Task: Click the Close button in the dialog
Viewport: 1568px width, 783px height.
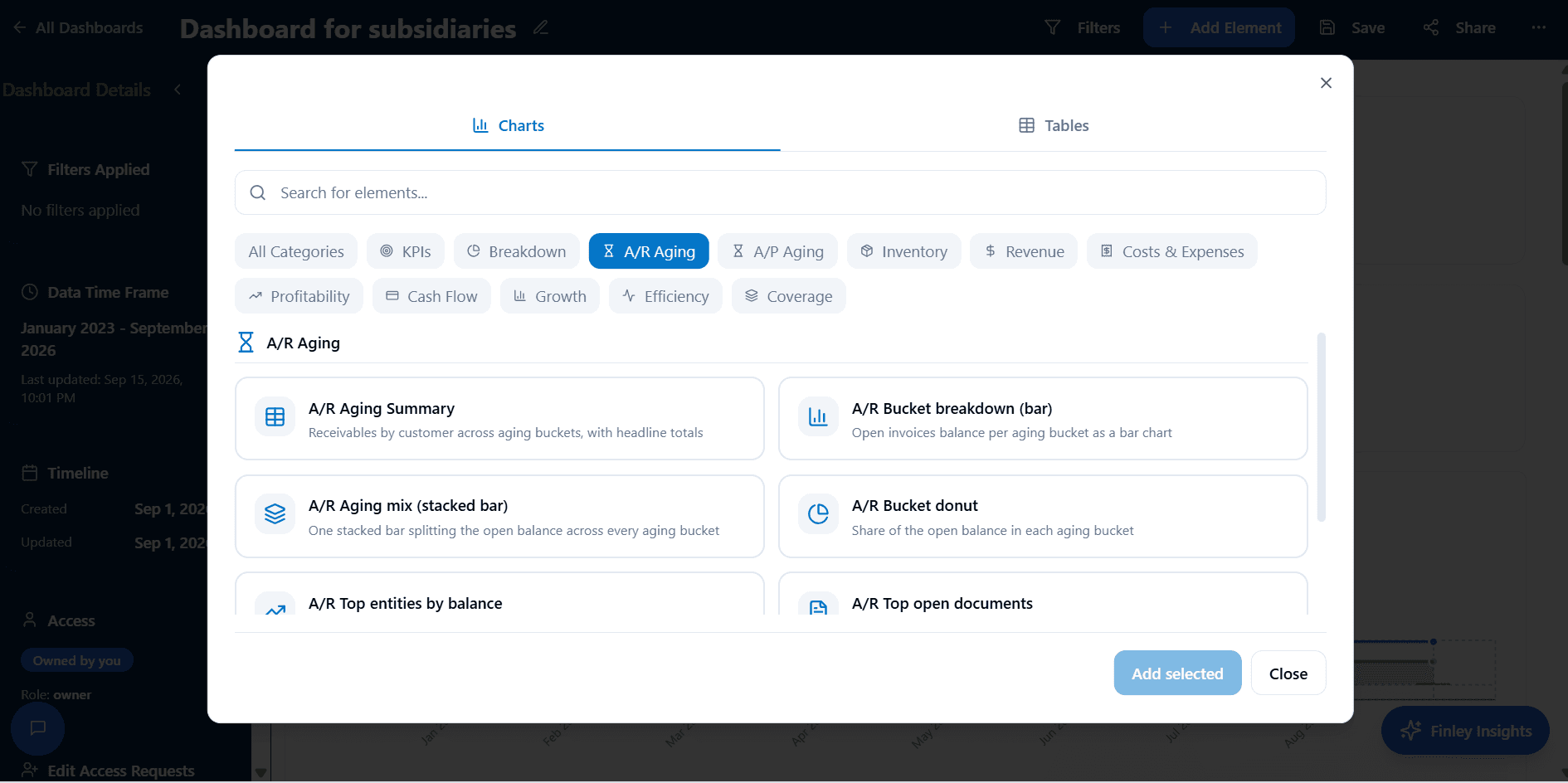Action: (x=1288, y=673)
